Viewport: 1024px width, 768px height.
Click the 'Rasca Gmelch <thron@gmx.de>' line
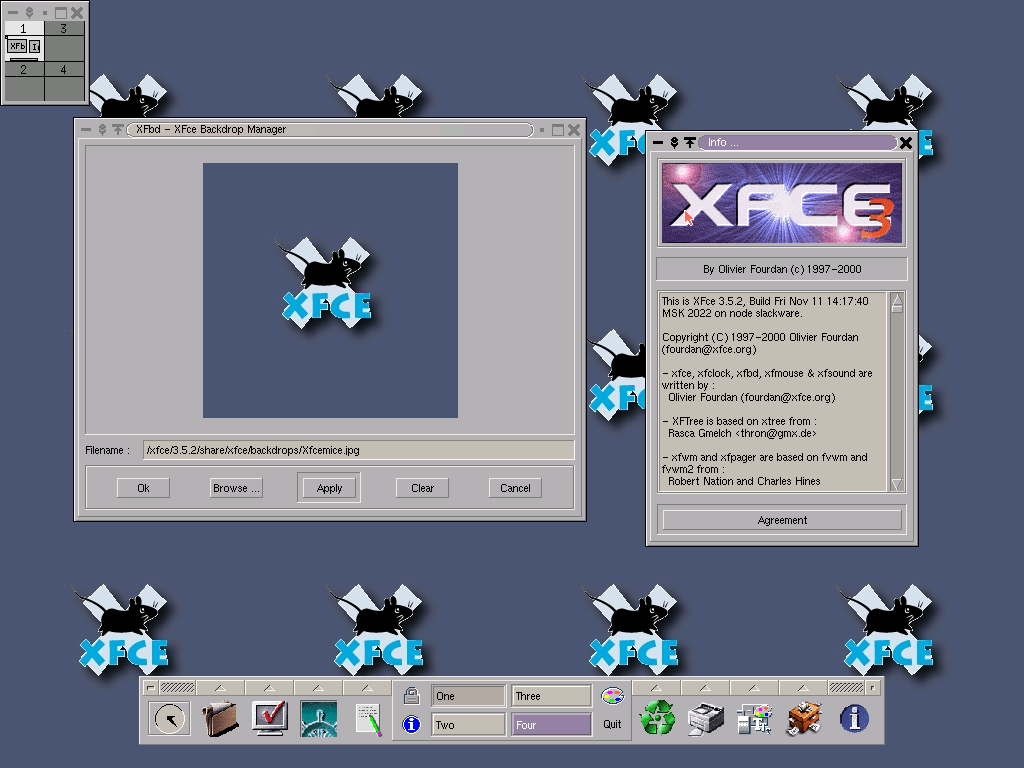[742, 433]
